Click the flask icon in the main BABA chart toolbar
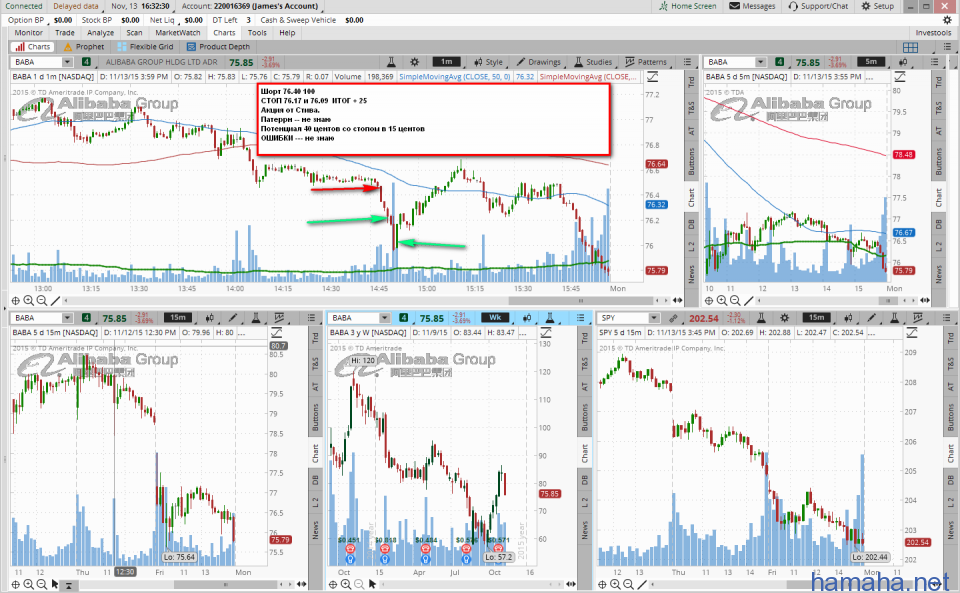 [391, 62]
